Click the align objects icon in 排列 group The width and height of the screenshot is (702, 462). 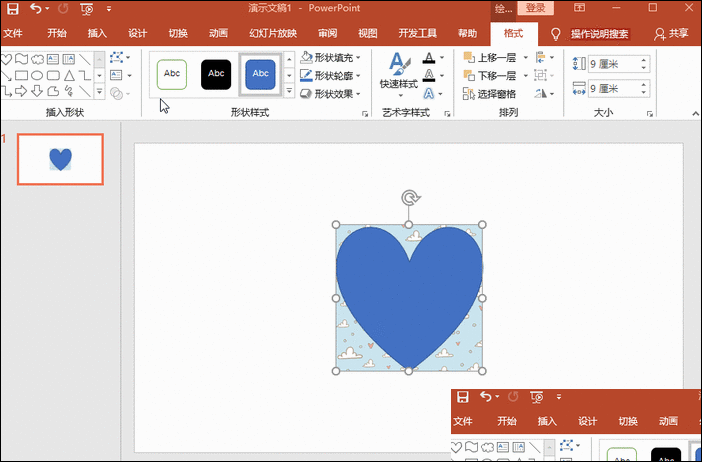coord(542,57)
